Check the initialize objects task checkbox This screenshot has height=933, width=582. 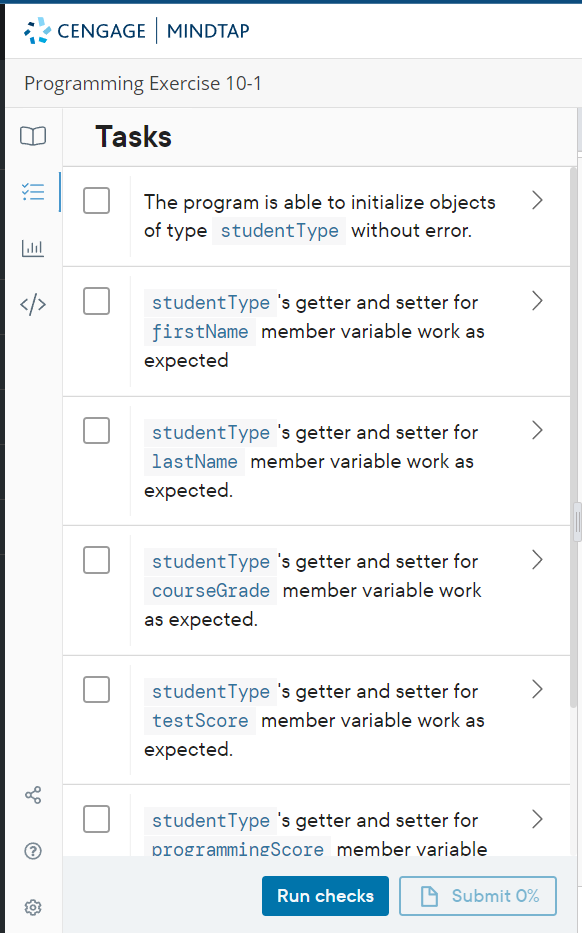coord(96,201)
